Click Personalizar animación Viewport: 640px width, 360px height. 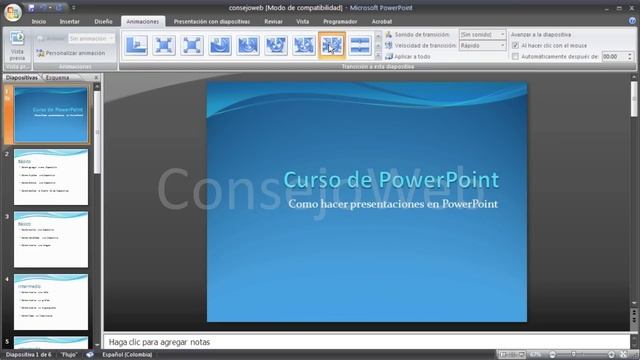pos(71,53)
